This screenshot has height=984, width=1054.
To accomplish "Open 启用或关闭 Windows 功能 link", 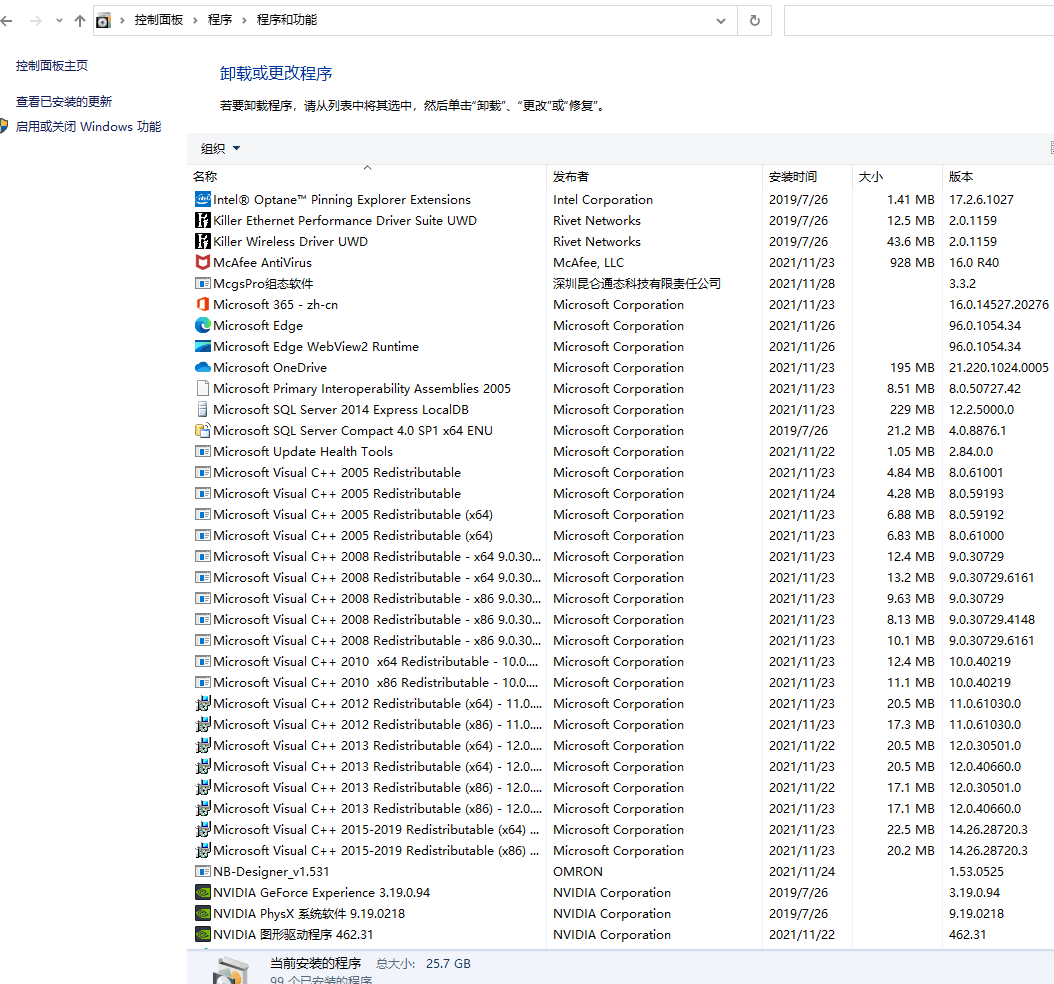I will pos(88,126).
